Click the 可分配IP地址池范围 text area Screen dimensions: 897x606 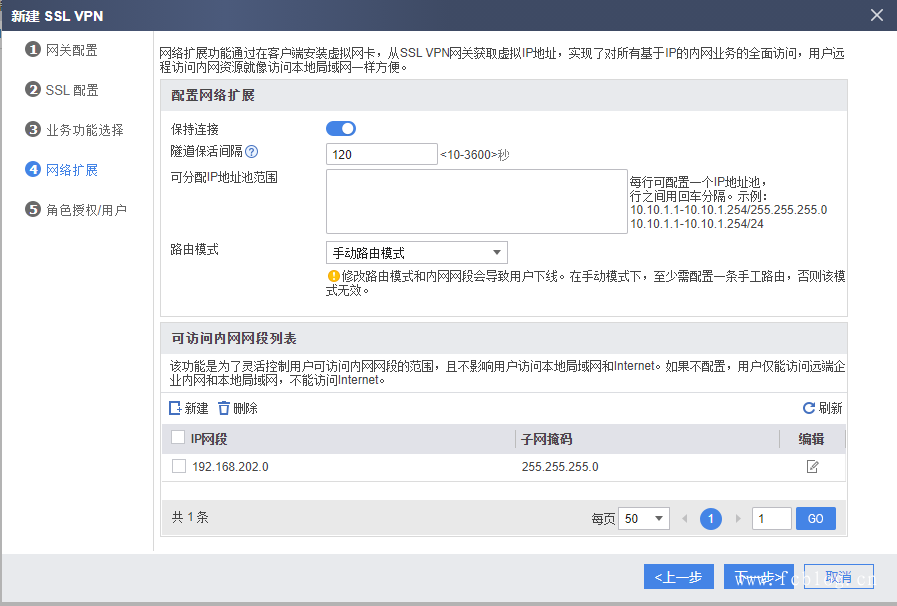477,201
